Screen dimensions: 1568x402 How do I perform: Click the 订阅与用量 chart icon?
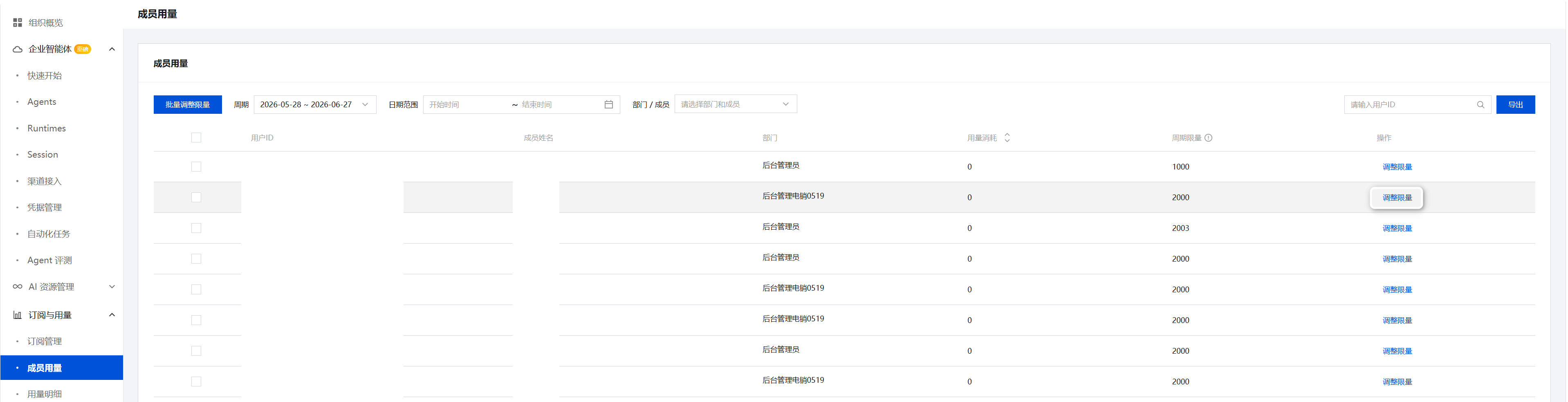point(17,315)
